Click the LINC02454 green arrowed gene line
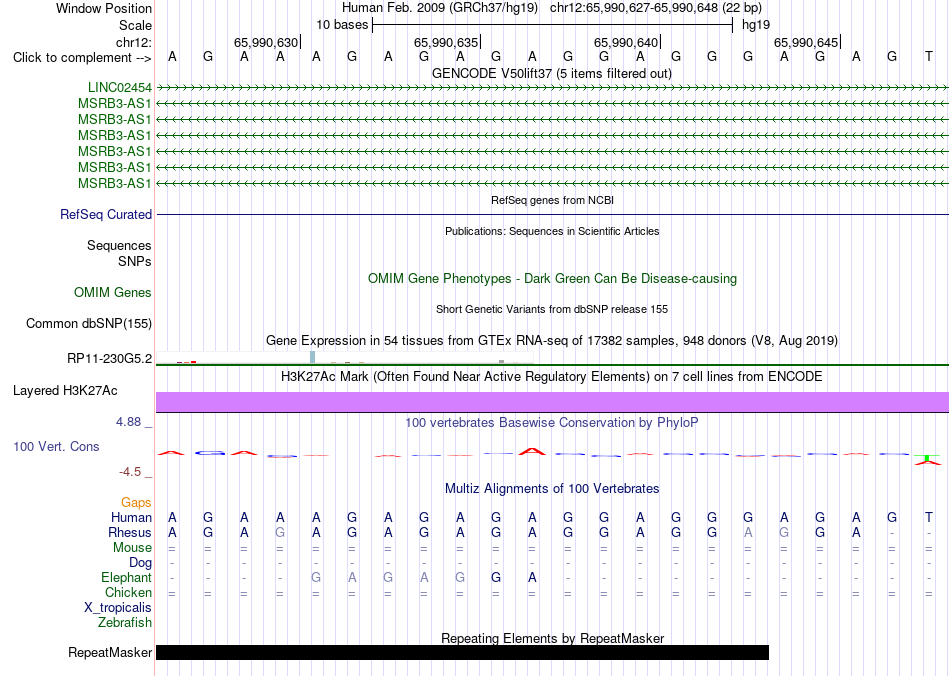Image resolution: width=950 pixels, height=676 pixels. point(552,88)
